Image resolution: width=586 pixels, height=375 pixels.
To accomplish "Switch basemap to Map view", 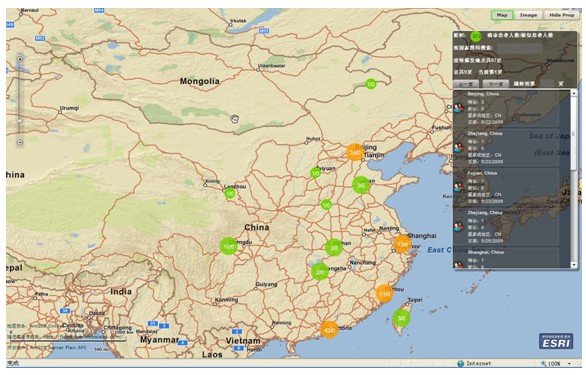I will click(x=502, y=15).
